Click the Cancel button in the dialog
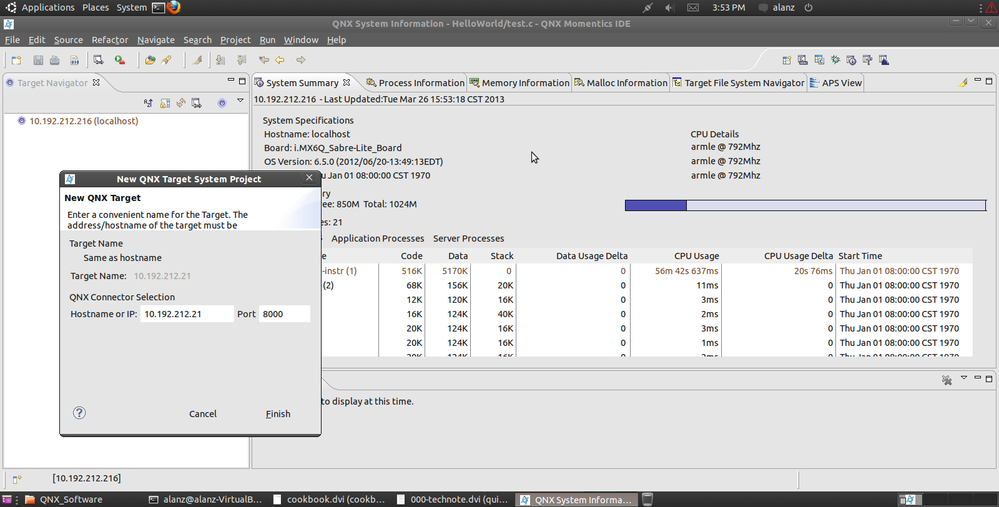Viewport: 999px width, 507px height. (x=203, y=413)
